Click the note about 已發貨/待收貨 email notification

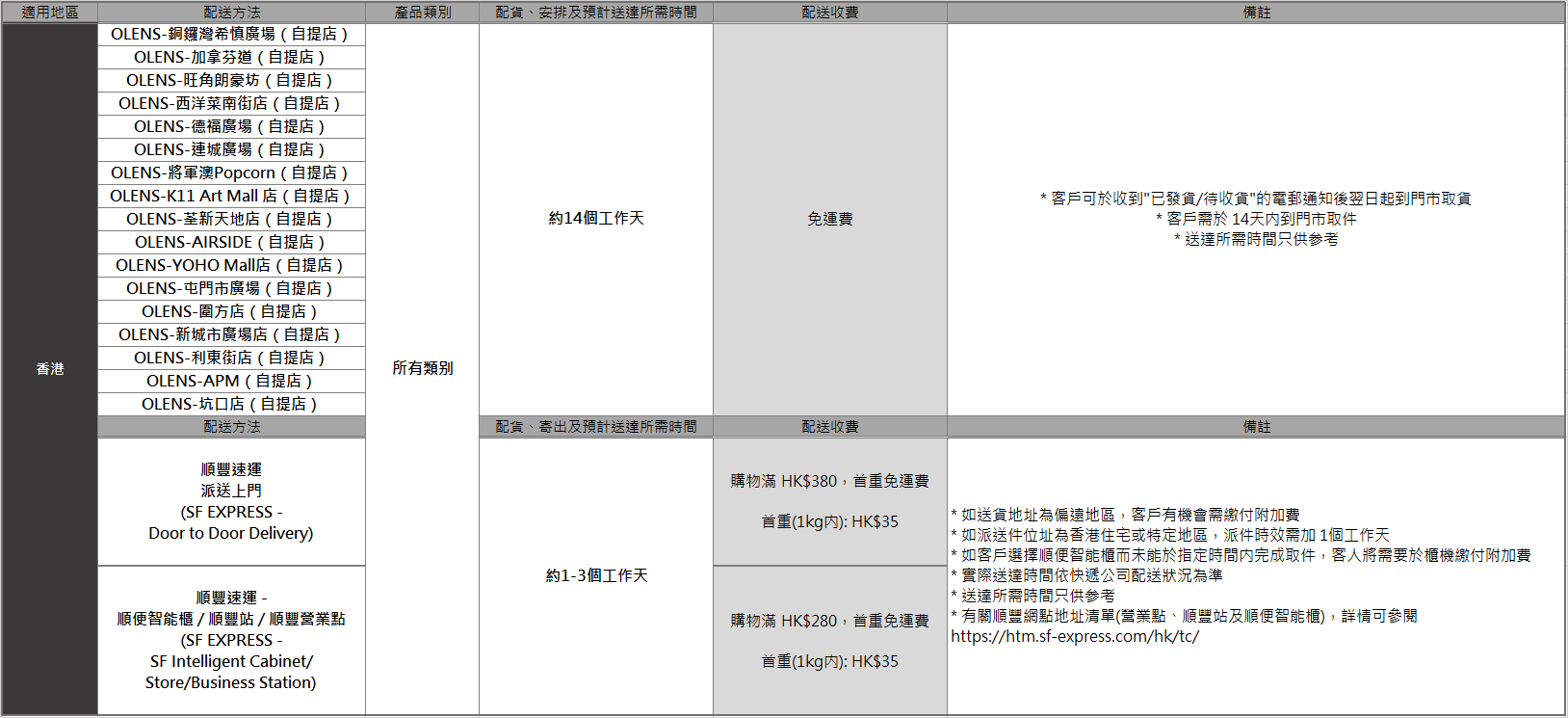coord(1256,199)
